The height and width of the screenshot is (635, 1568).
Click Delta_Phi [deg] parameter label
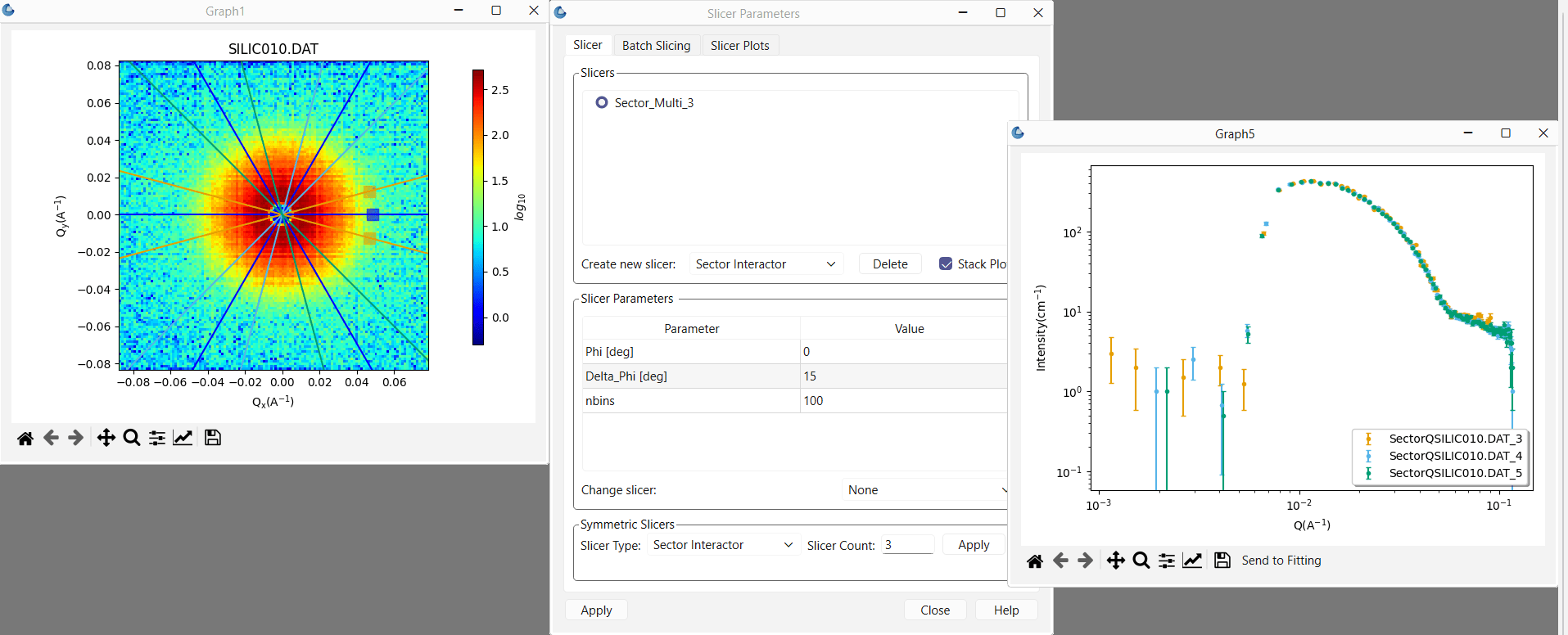tap(626, 376)
